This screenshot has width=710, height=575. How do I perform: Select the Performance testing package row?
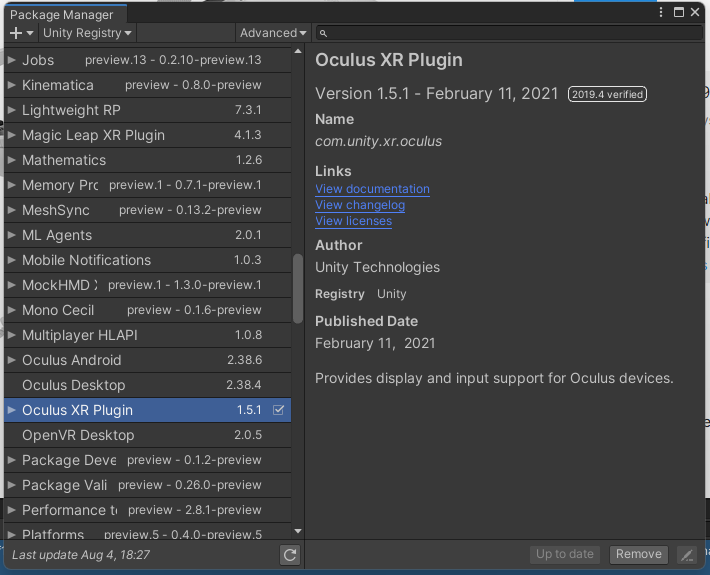coord(147,510)
